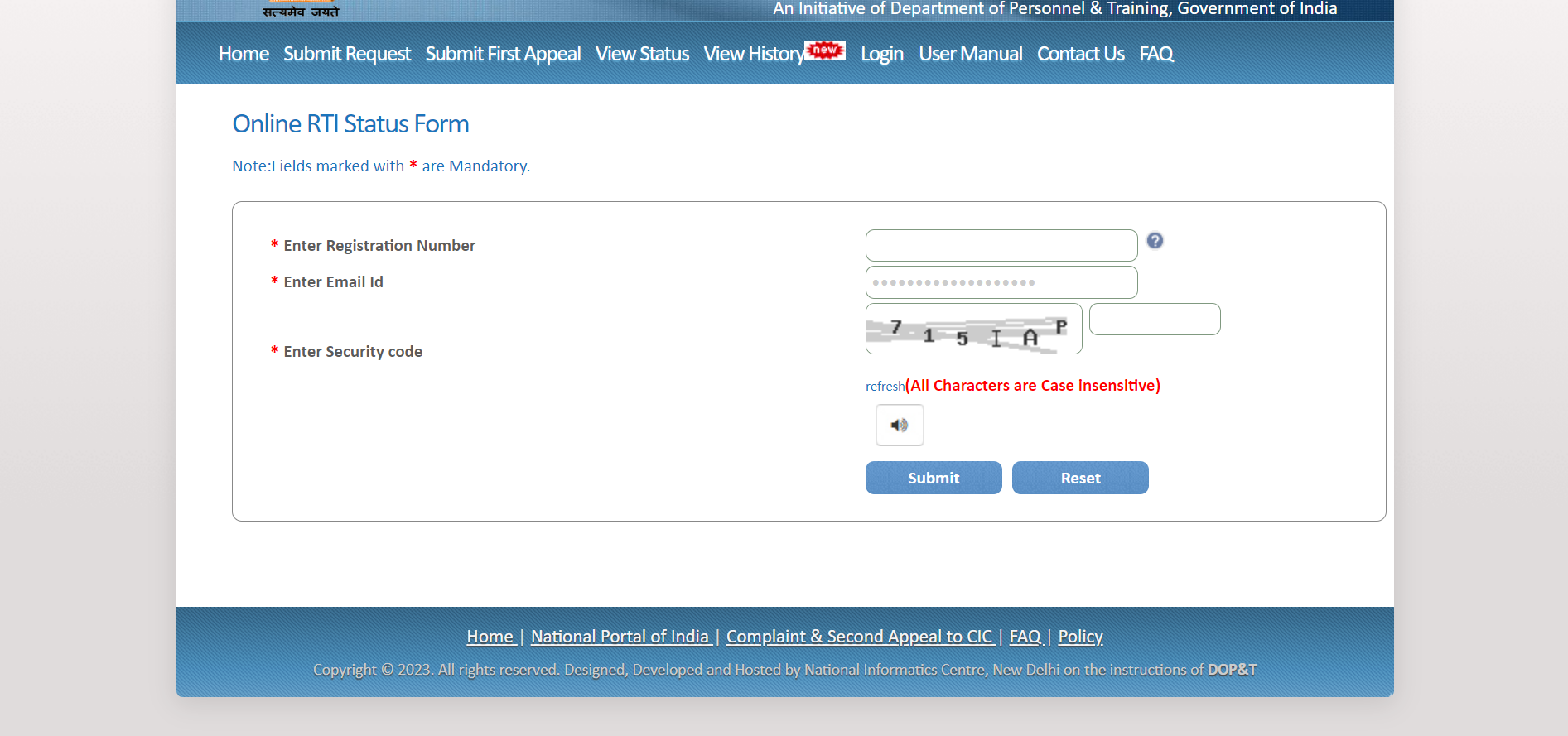Image resolution: width=1568 pixels, height=736 pixels.
Task: Open Complaint & Second Appeal to CIC link
Action: point(860,637)
